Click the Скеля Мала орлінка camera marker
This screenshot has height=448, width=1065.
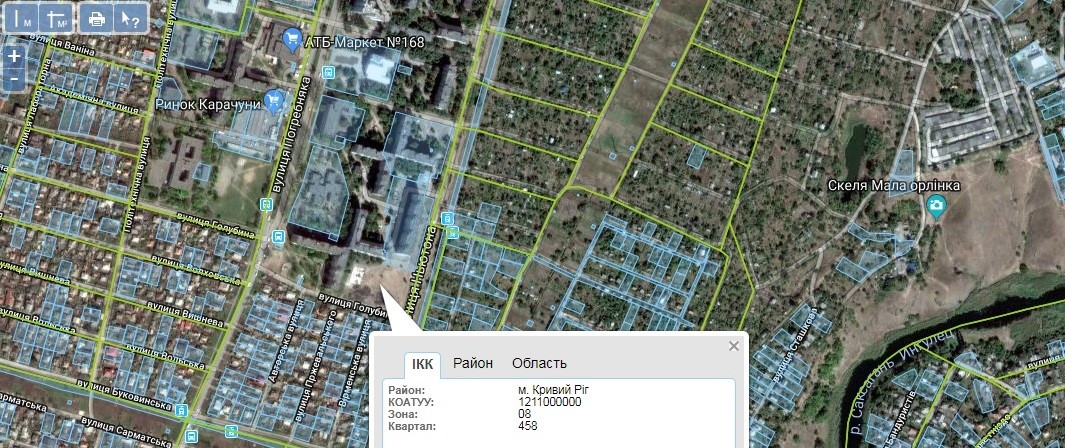(936, 206)
